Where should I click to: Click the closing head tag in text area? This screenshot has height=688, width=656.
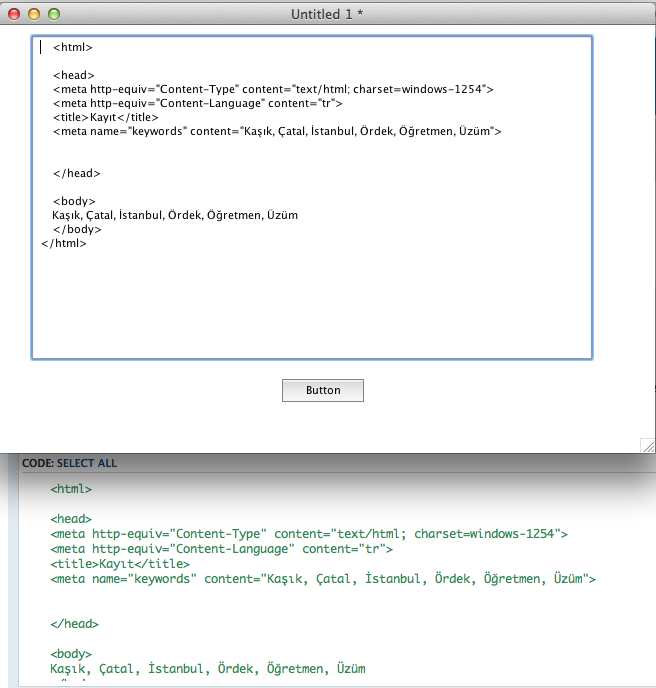click(76, 173)
